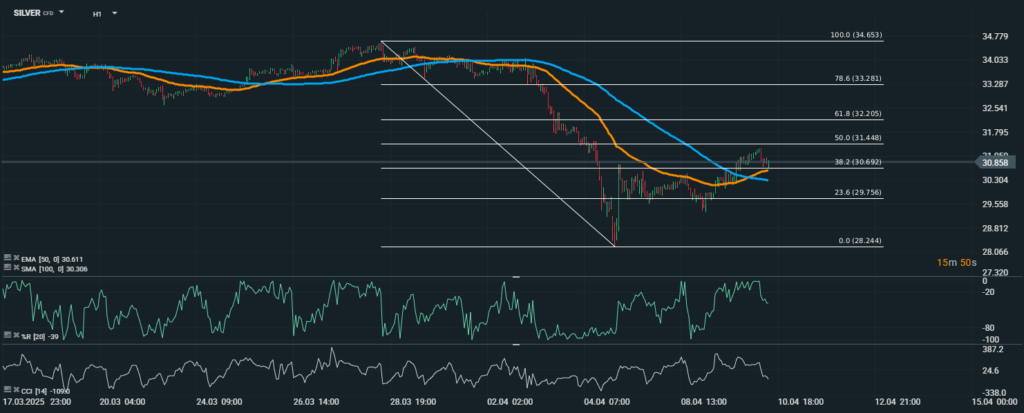The width and height of the screenshot is (1024, 413).
Task: Expand the SILVER symbol dropdown arrow
Action: [x=62, y=14]
